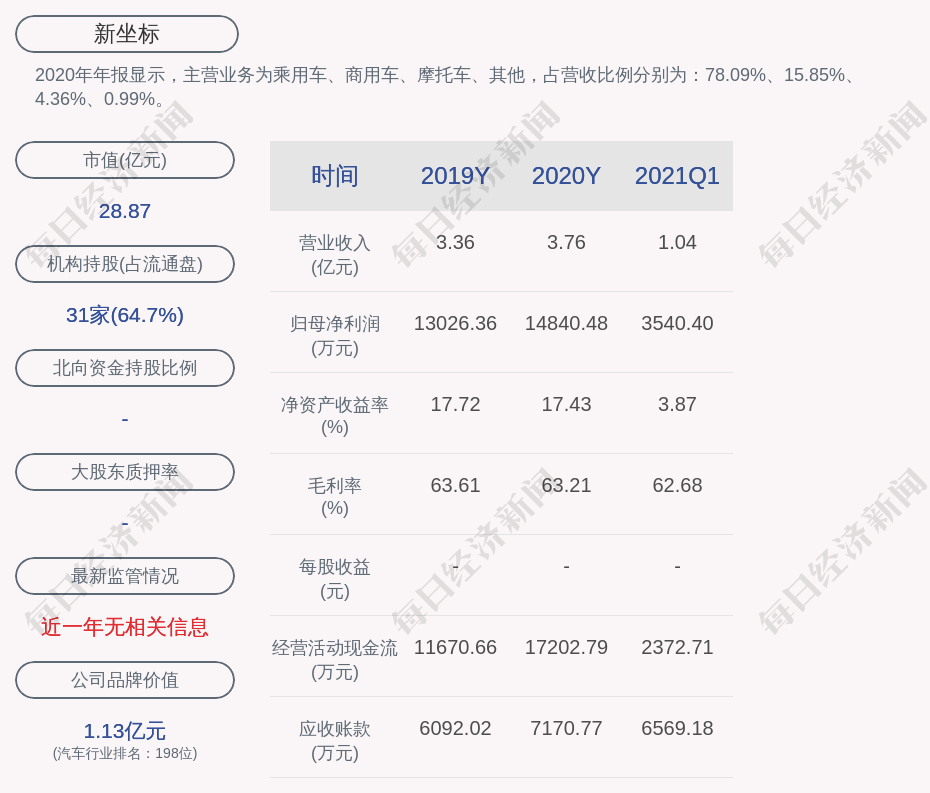Select receivables value 6092.02
This screenshot has width=930, height=793.
[x=455, y=728]
